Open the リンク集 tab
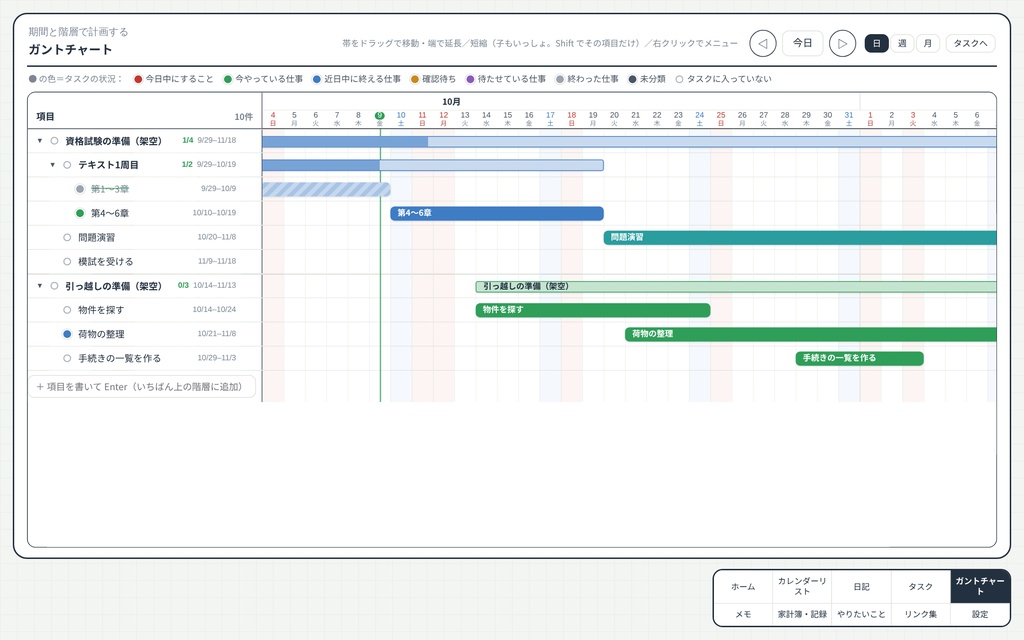This screenshot has width=1024, height=640. pyautogui.click(x=920, y=615)
